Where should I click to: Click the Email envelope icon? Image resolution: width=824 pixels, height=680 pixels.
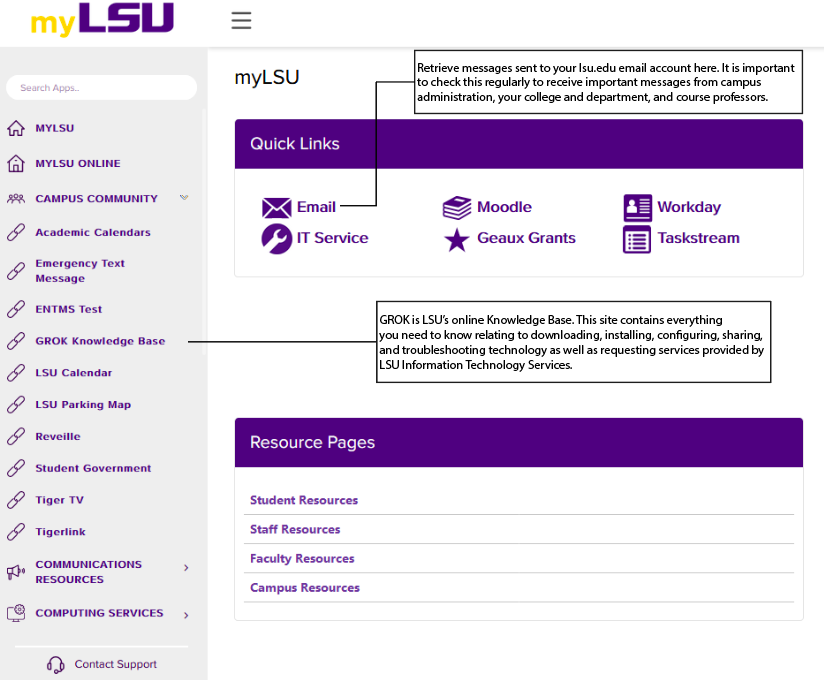(276, 208)
